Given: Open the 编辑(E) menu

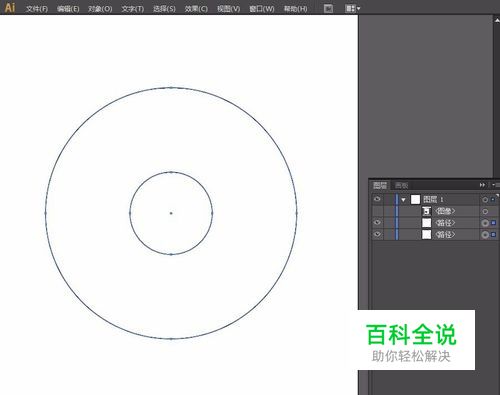Looking at the screenshot, I should pyautogui.click(x=68, y=9).
